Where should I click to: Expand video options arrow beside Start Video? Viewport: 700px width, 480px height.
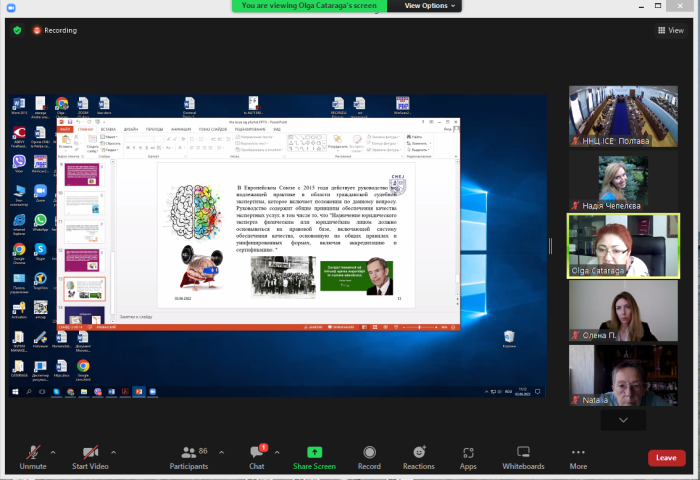[113, 451]
